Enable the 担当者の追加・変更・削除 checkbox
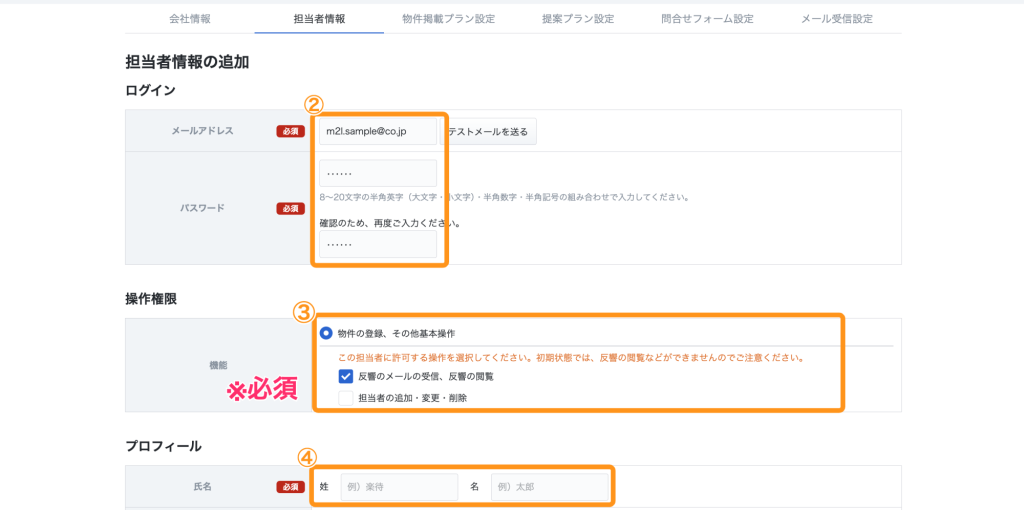 coord(346,397)
